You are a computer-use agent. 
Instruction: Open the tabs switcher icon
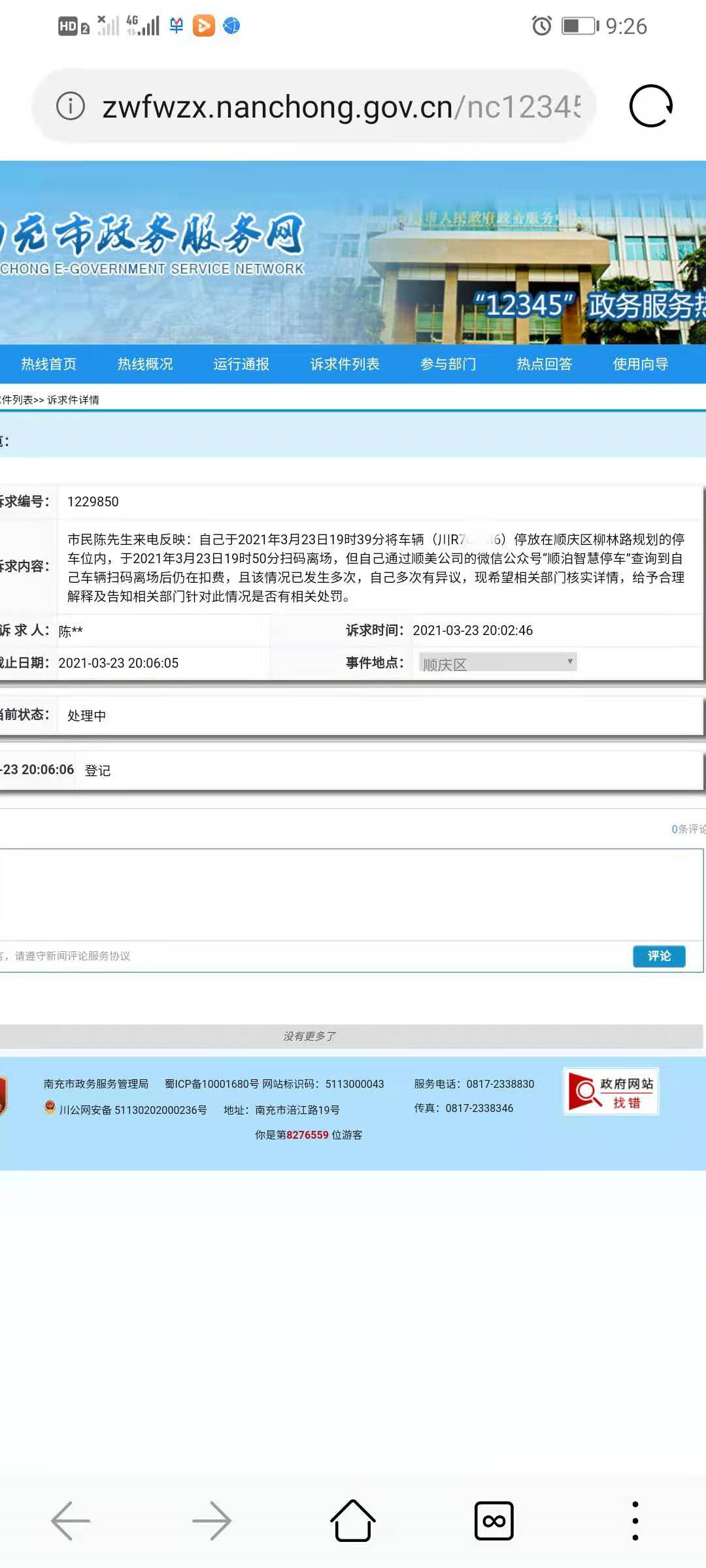coord(494,1520)
